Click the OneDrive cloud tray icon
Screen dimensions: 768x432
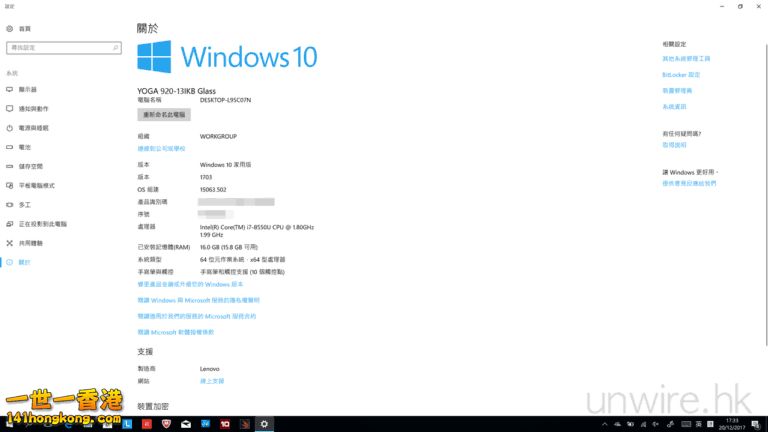618,424
